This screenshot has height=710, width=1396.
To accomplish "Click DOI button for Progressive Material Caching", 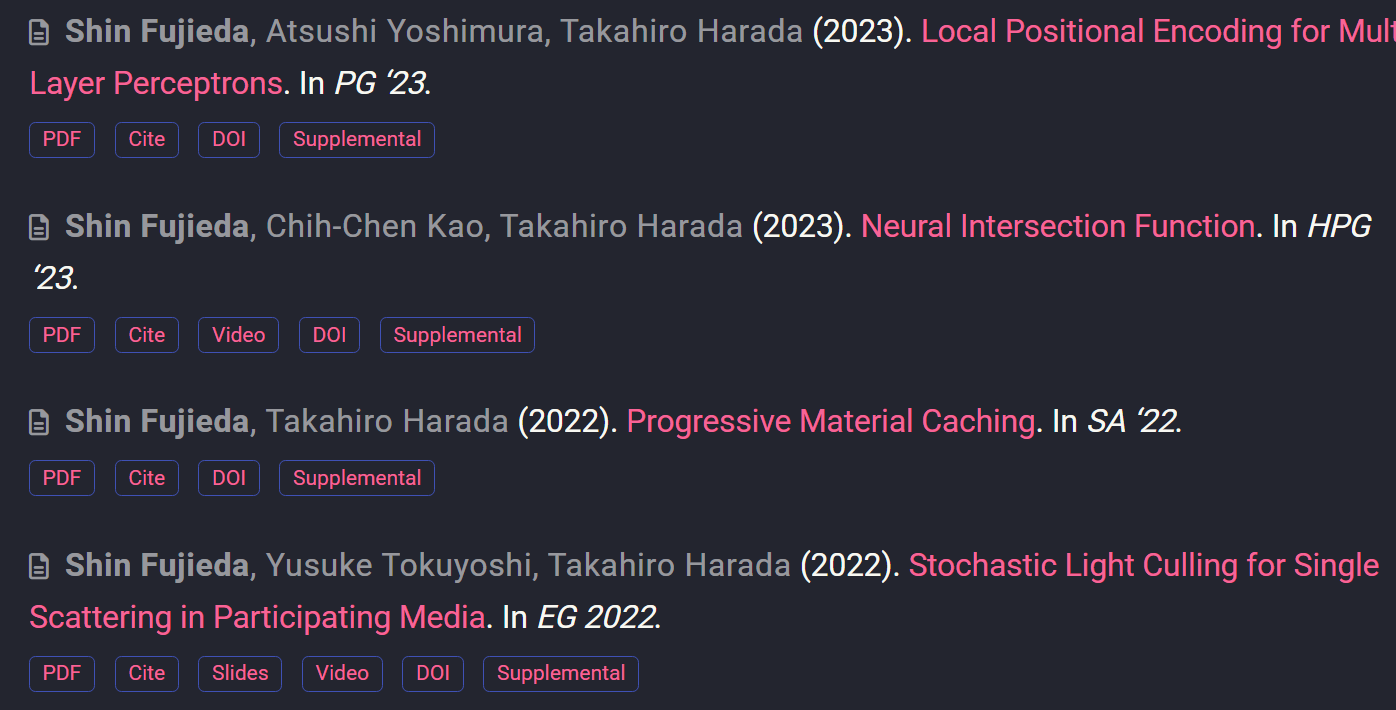I will 229,478.
